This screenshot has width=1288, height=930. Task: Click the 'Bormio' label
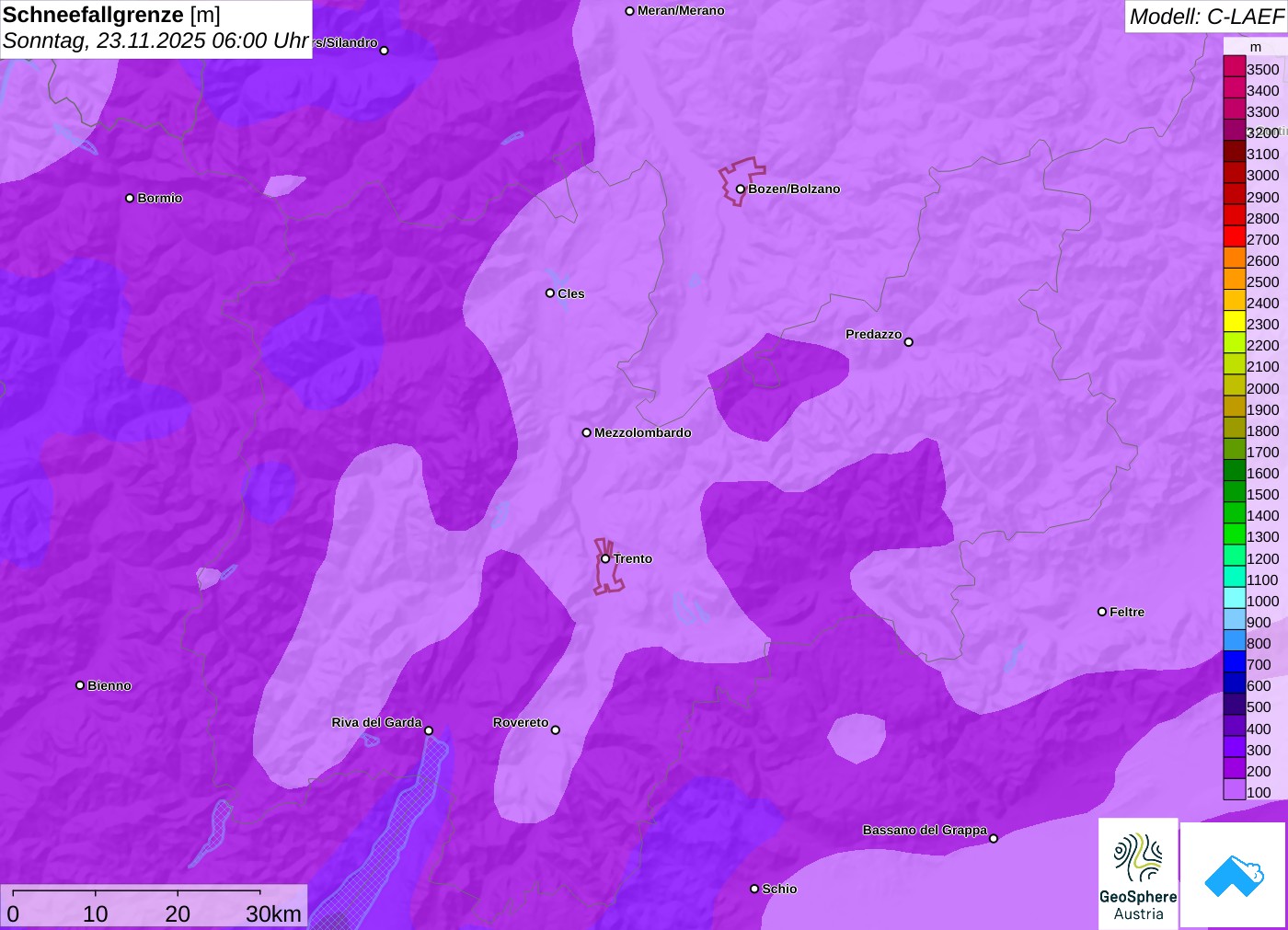click(160, 198)
